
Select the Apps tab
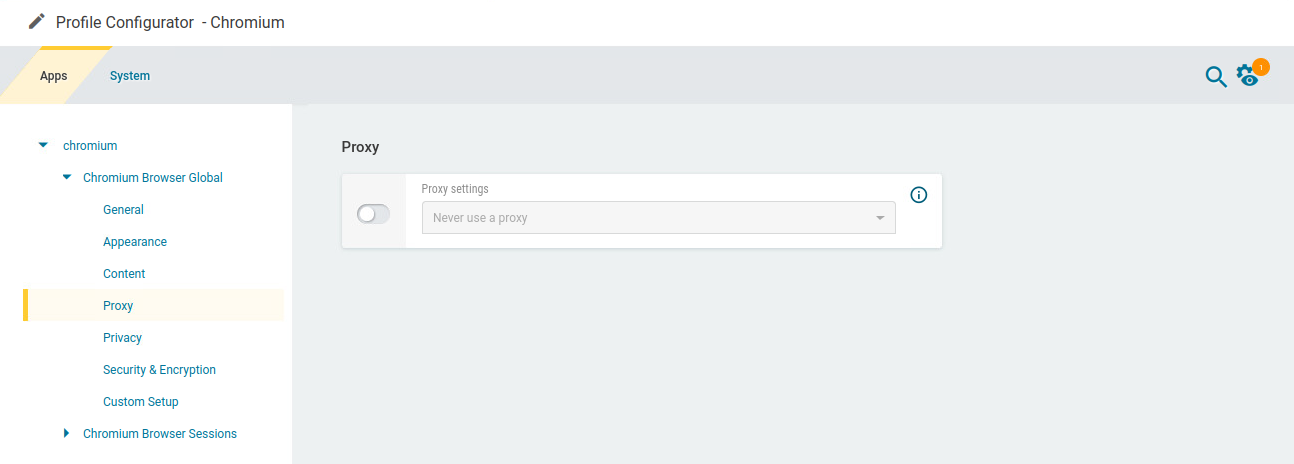[x=54, y=76]
